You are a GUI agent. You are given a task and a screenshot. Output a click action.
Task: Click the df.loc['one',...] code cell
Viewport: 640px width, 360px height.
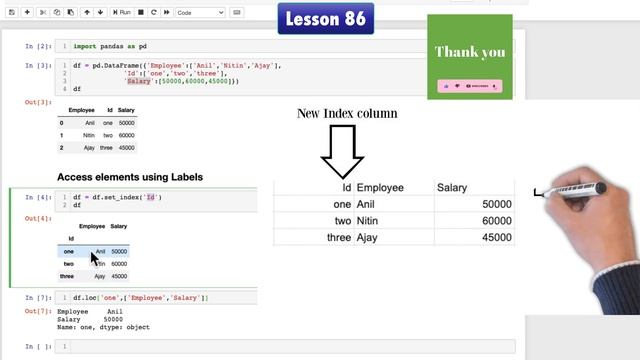point(156,298)
